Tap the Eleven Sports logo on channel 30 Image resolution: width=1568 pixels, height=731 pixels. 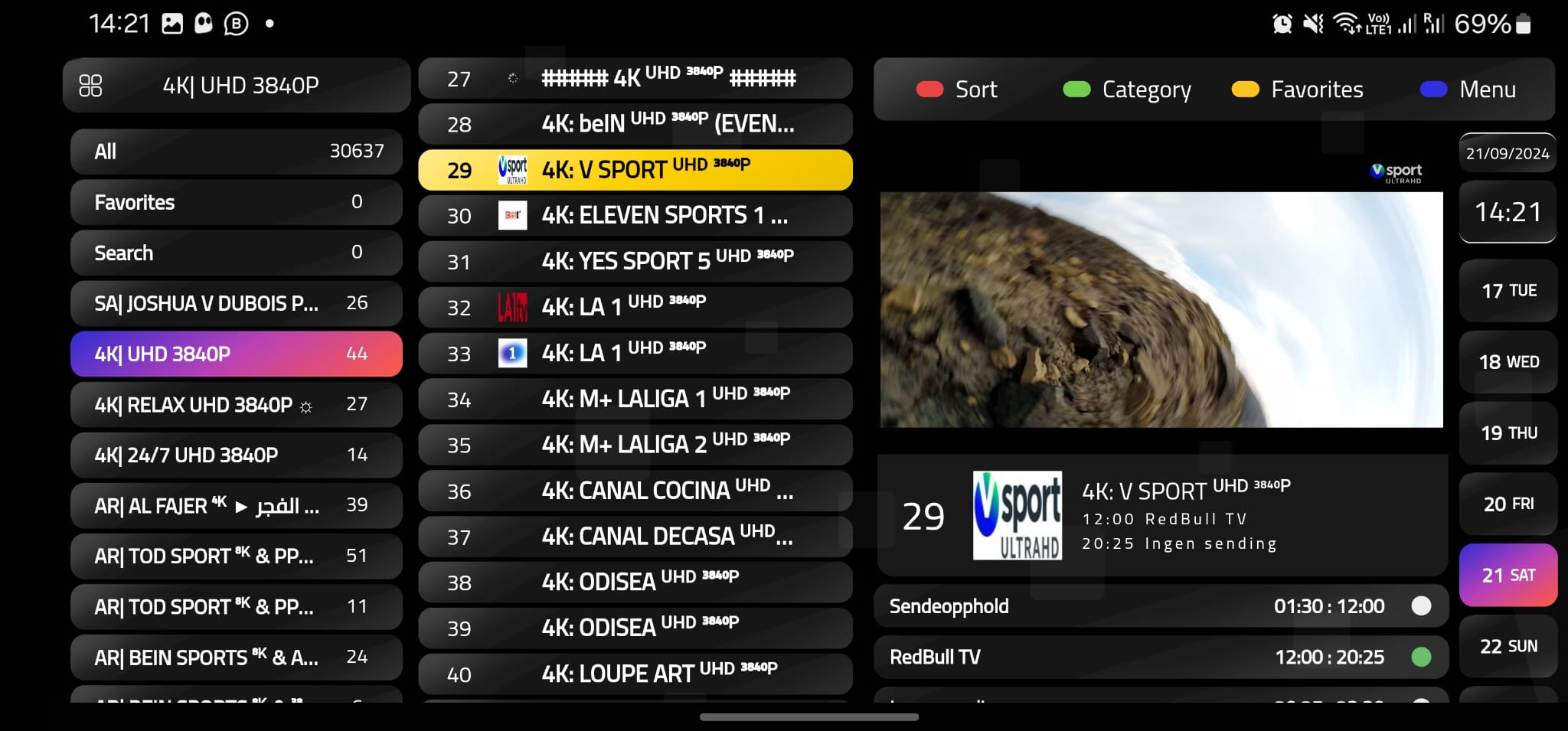(x=512, y=216)
